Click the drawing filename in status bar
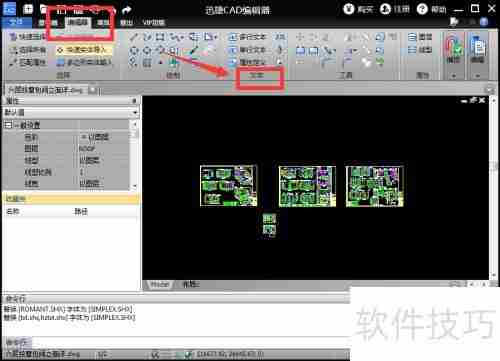 click(x=43, y=354)
